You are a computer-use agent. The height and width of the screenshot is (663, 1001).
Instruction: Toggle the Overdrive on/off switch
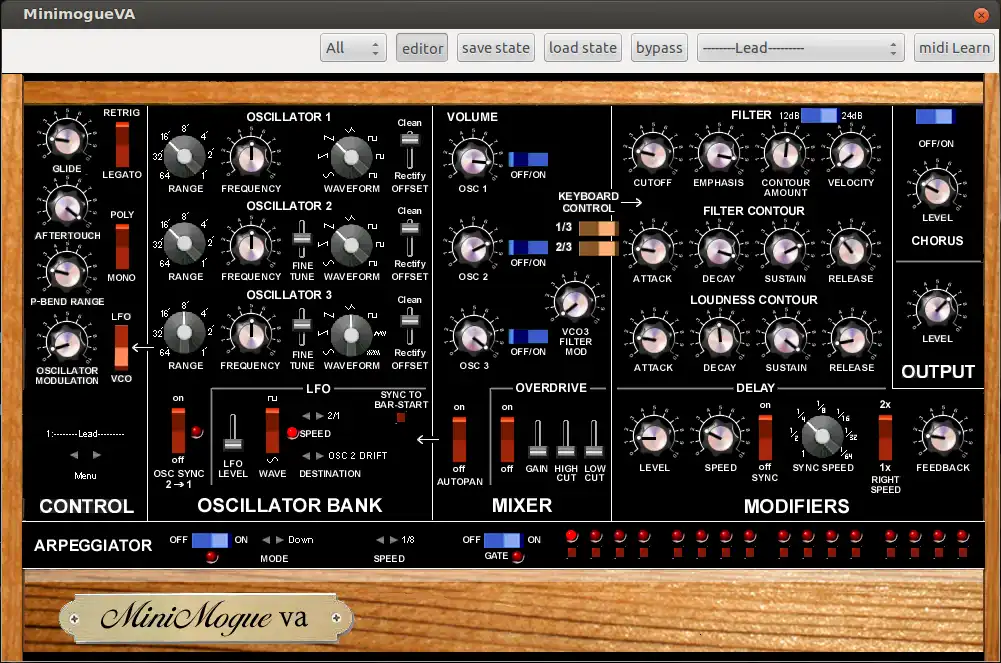[507, 440]
